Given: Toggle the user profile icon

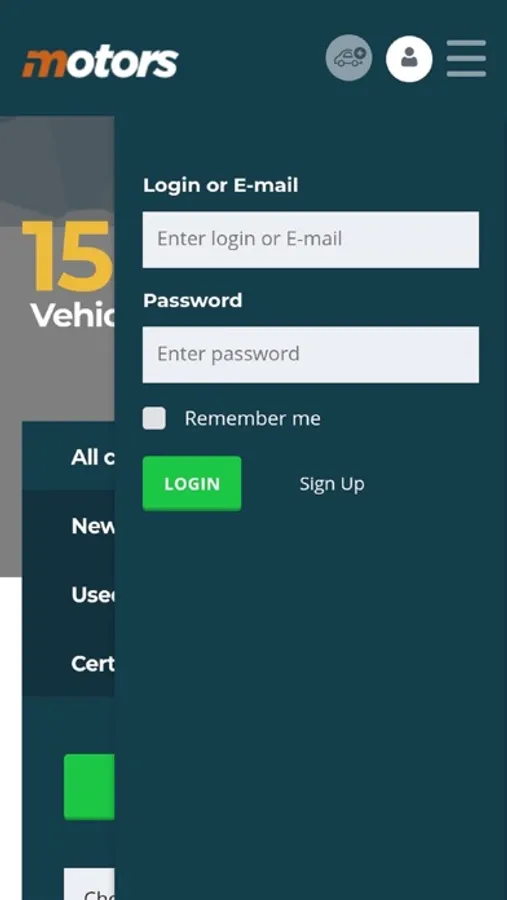Looking at the screenshot, I should pyautogui.click(x=409, y=59).
